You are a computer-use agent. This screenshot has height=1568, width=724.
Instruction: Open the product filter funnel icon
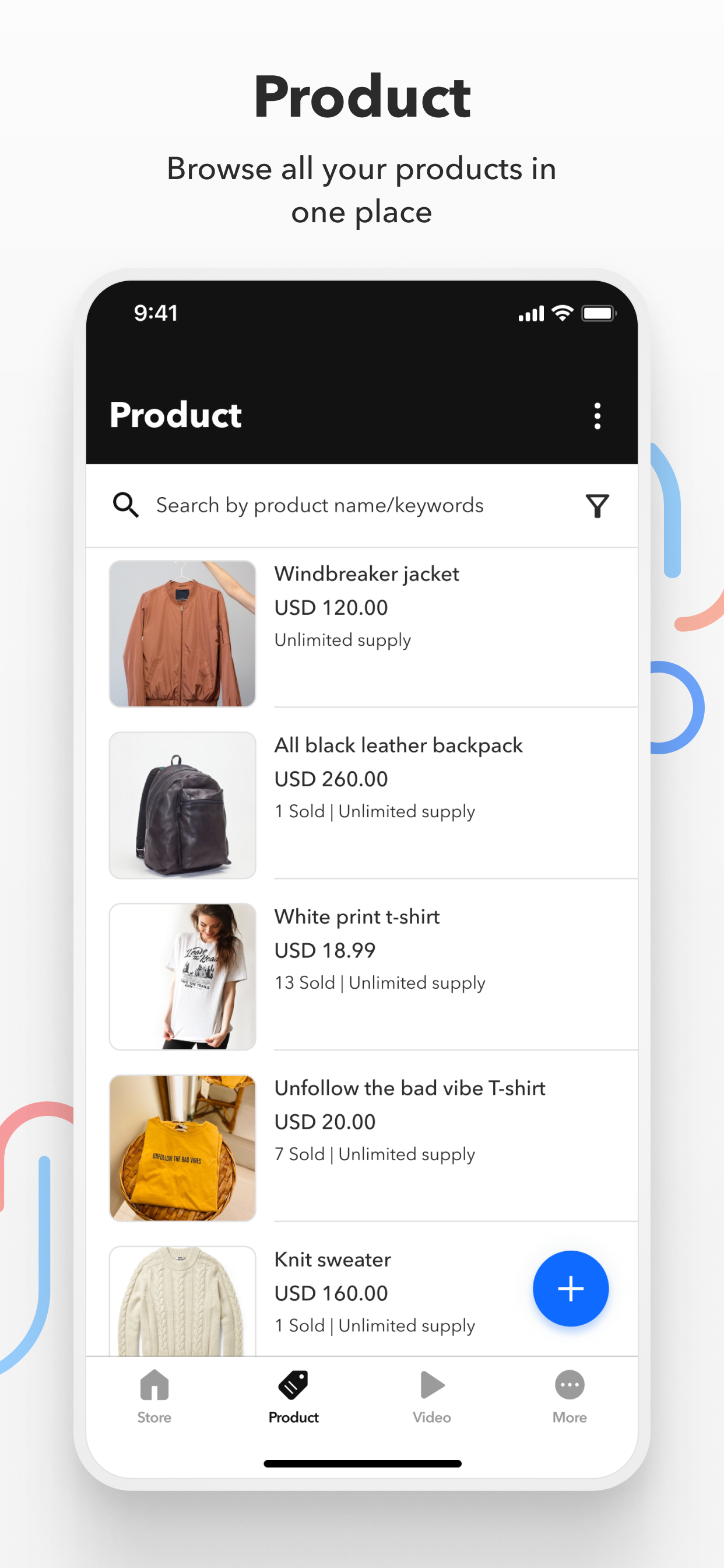(x=597, y=505)
